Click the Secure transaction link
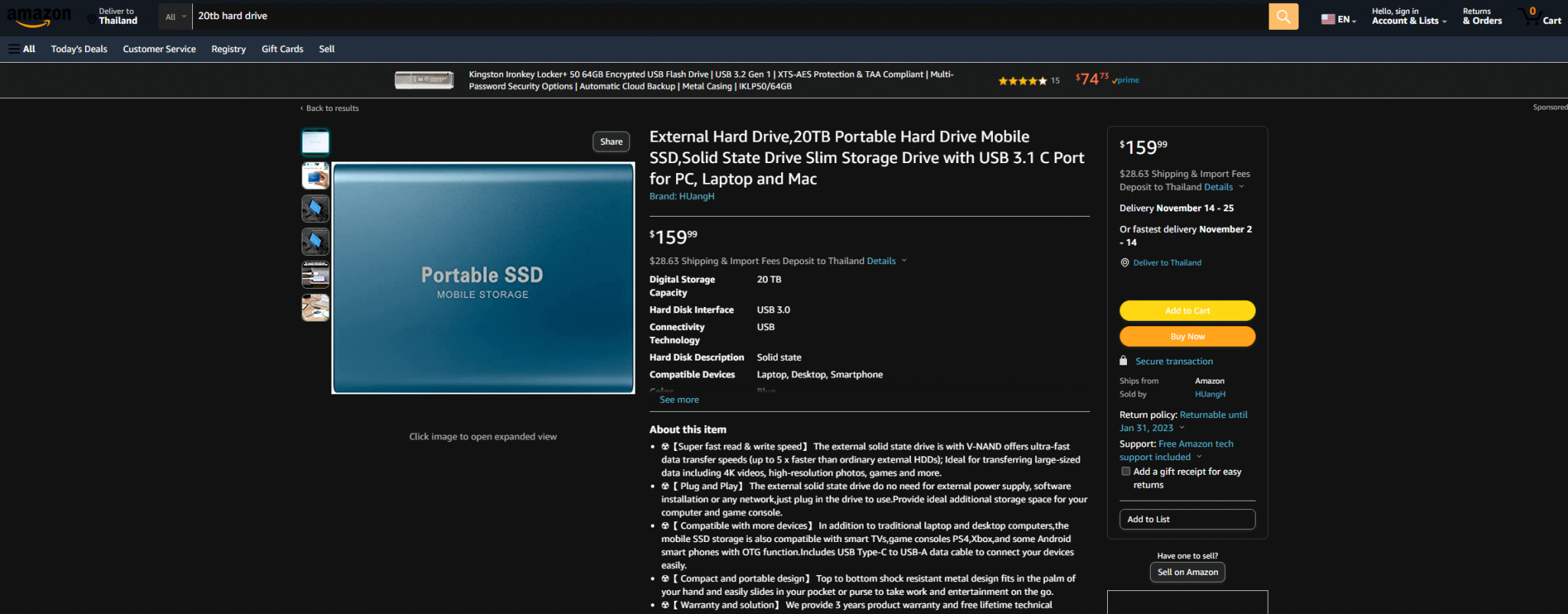The height and width of the screenshot is (614, 1568). point(1174,361)
